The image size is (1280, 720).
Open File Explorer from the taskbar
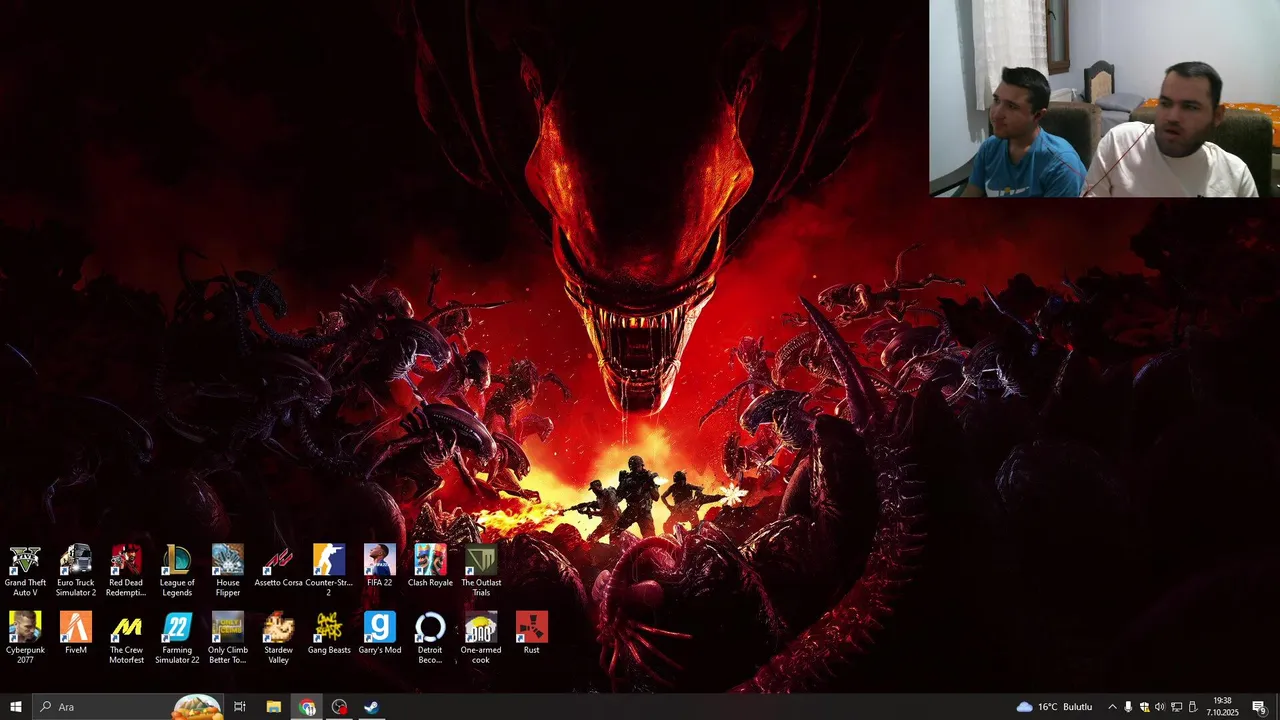click(273, 707)
